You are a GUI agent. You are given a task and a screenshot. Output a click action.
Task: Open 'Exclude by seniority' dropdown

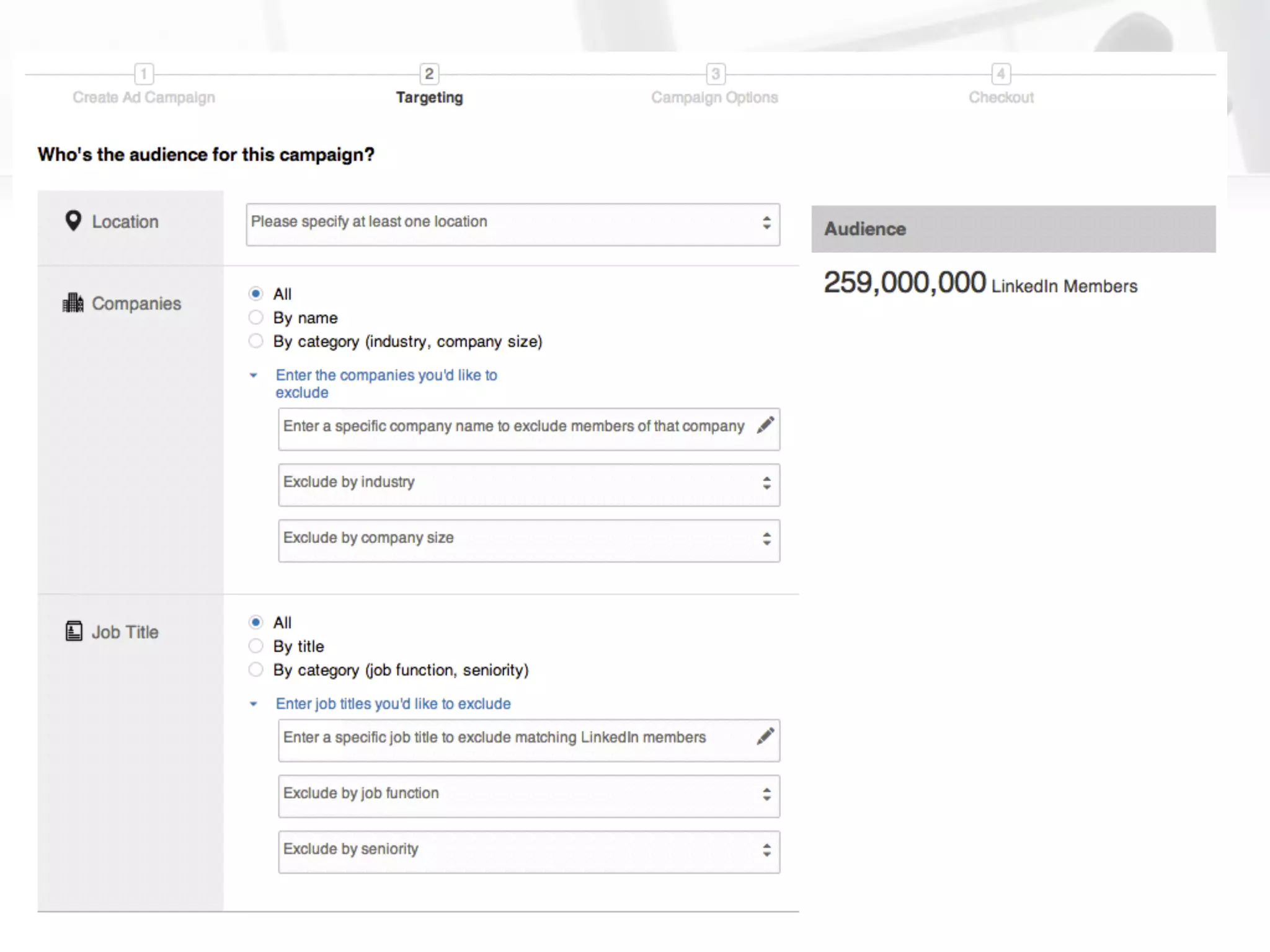tap(529, 852)
